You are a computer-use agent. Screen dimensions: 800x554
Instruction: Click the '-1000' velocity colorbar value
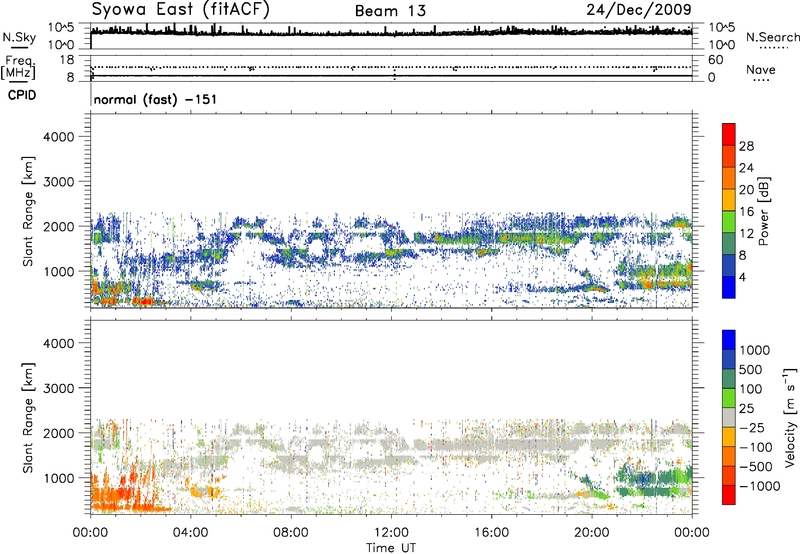tap(760, 486)
